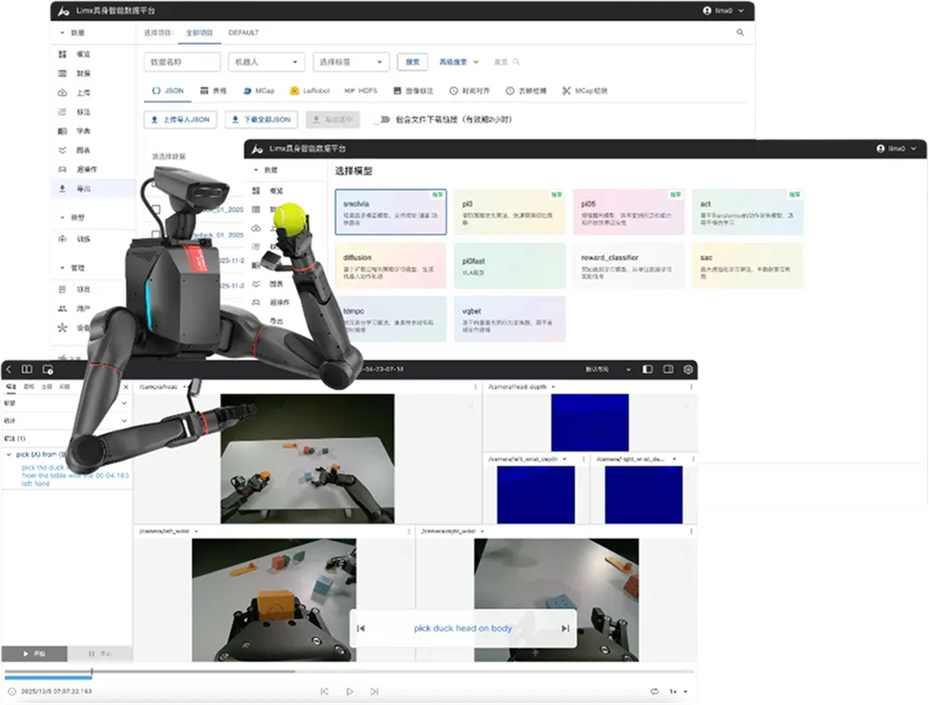
Task: Toggle the left sidebar layout icon in the viewer
Action: [x=647, y=369]
